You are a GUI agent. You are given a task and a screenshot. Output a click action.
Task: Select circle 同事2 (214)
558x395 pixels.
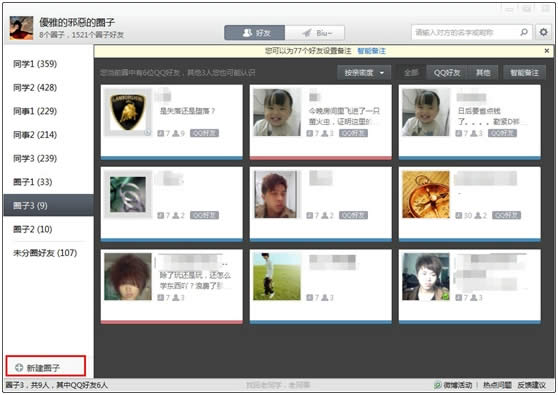click(x=48, y=135)
